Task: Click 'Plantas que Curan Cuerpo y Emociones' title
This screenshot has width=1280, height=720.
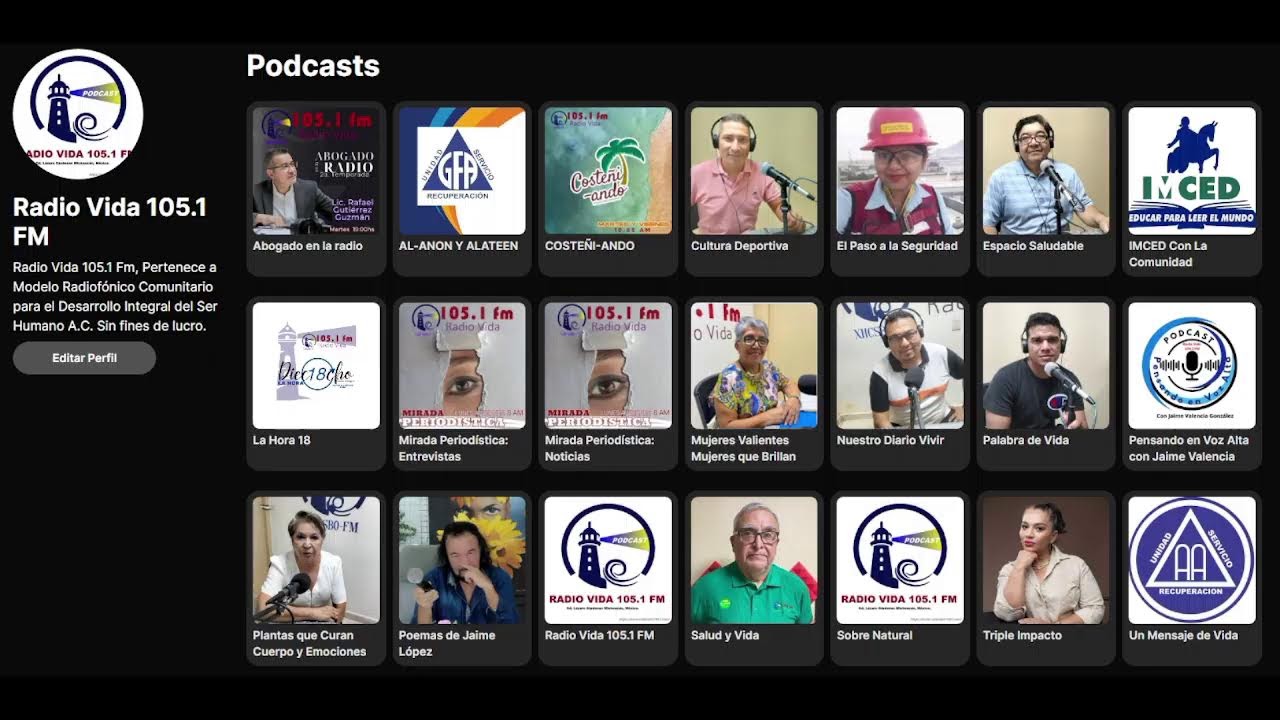Action: (310, 644)
